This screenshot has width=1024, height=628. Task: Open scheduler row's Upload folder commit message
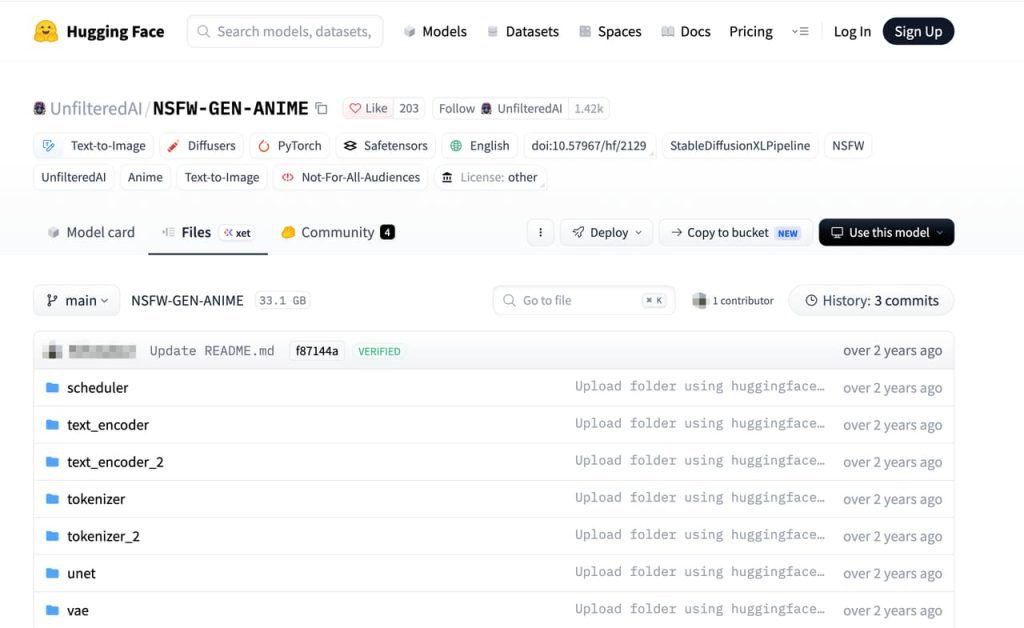(x=699, y=386)
